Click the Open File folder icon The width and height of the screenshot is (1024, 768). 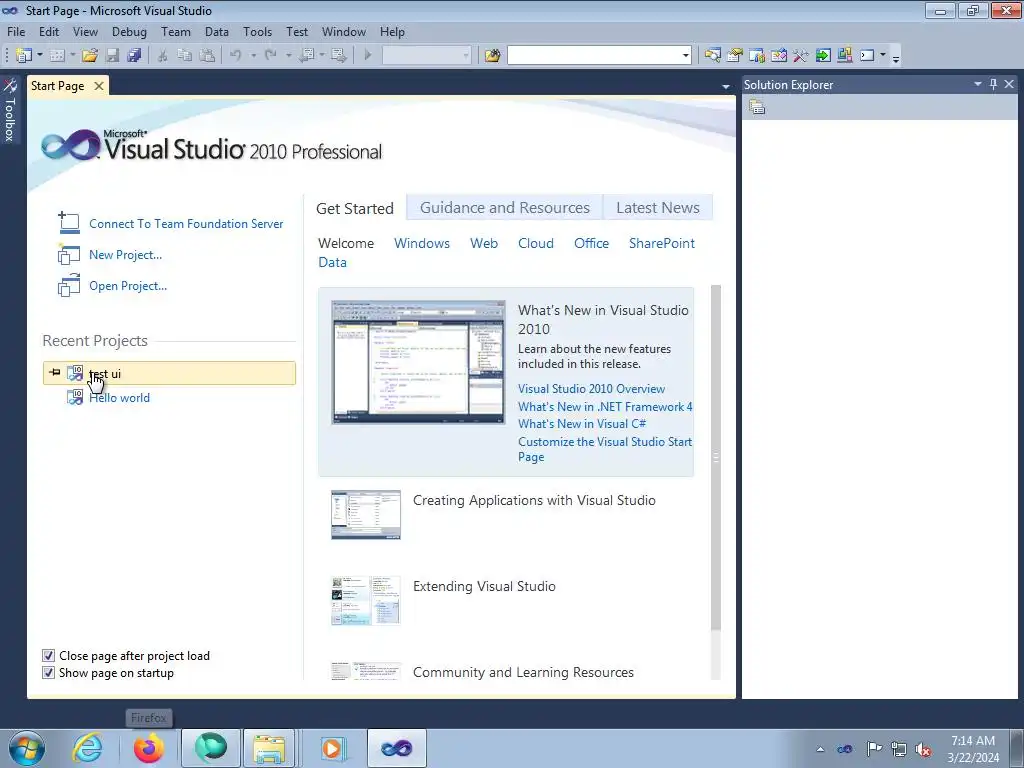tap(90, 56)
